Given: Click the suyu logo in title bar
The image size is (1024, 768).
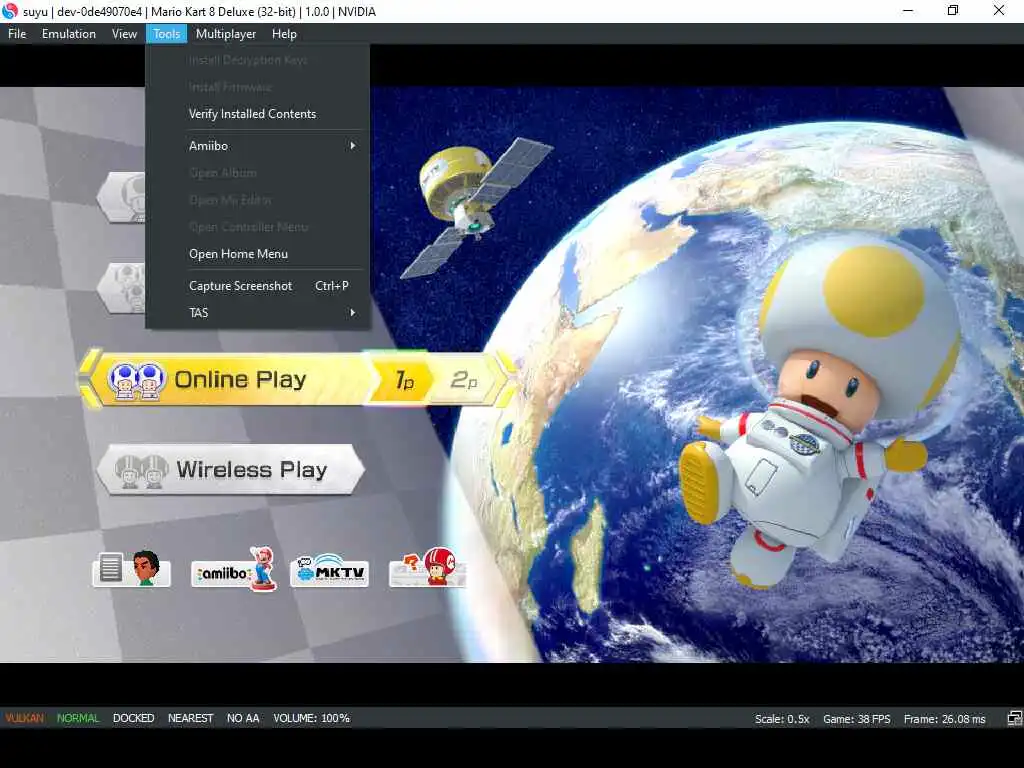Looking at the screenshot, I should (x=10, y=11).
